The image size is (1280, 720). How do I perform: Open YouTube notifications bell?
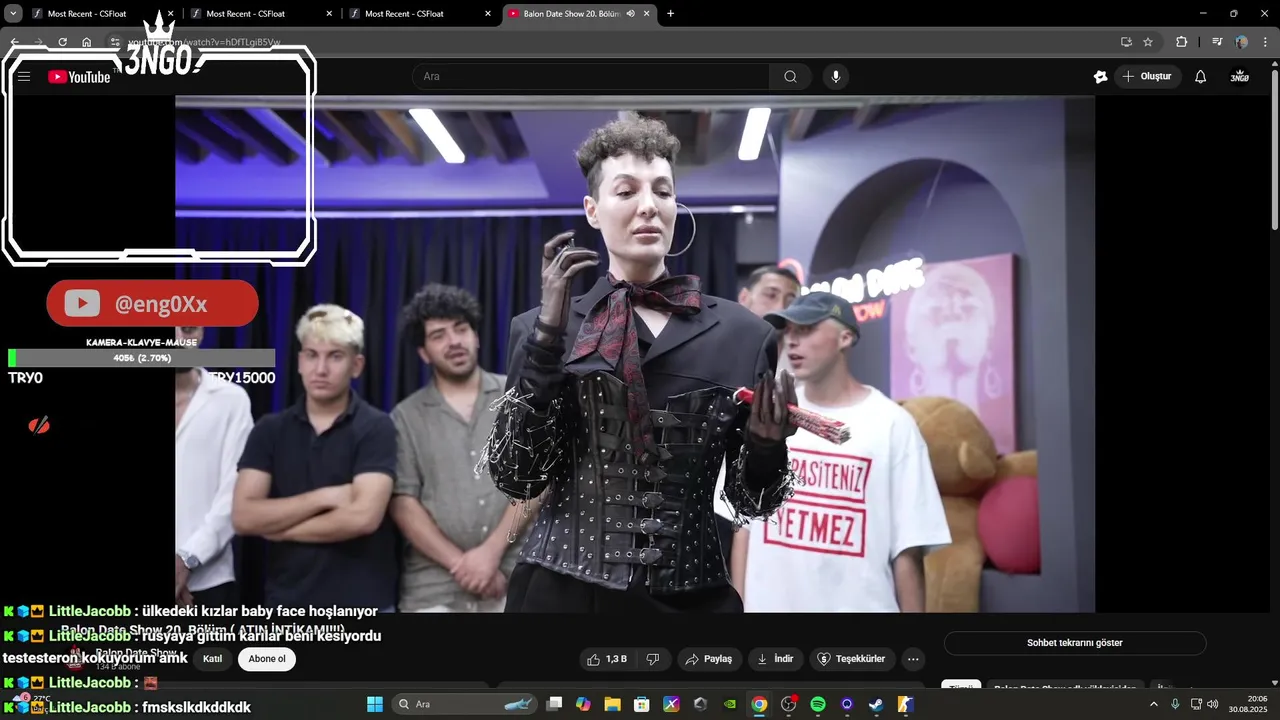(x=1201, y=77)
